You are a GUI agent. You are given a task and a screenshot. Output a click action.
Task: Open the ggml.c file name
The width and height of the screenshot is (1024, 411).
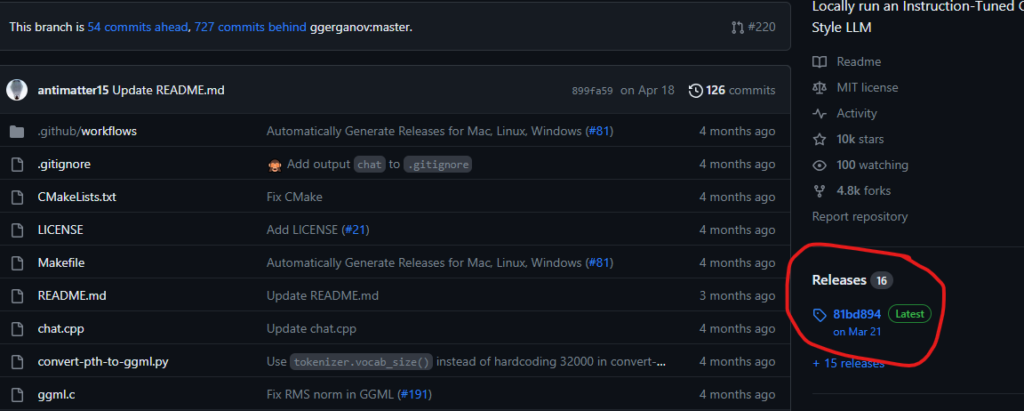(x=56, y=395)
